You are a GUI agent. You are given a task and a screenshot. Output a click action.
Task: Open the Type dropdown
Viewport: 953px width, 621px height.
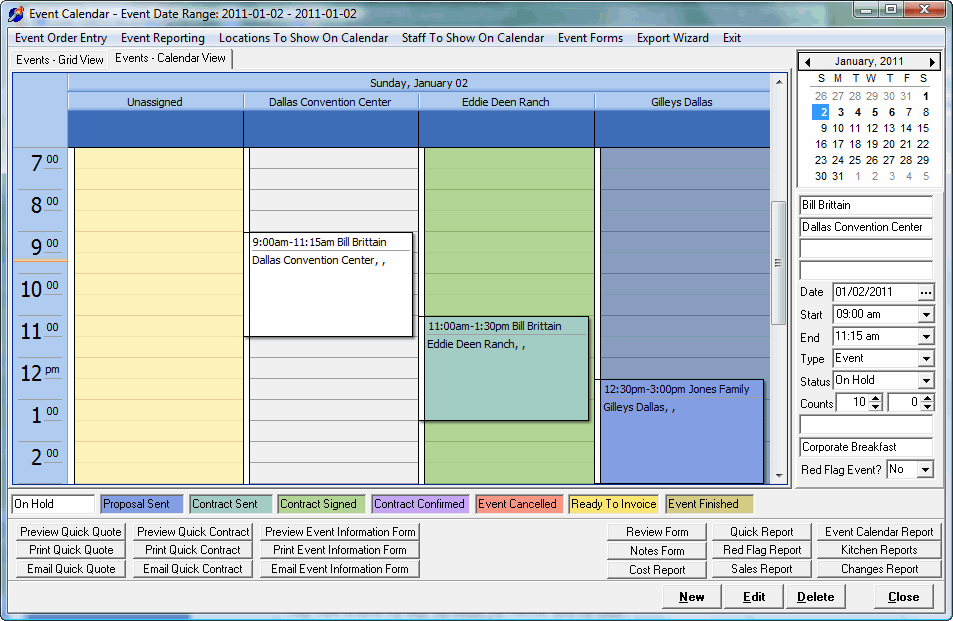coord(926,359)
